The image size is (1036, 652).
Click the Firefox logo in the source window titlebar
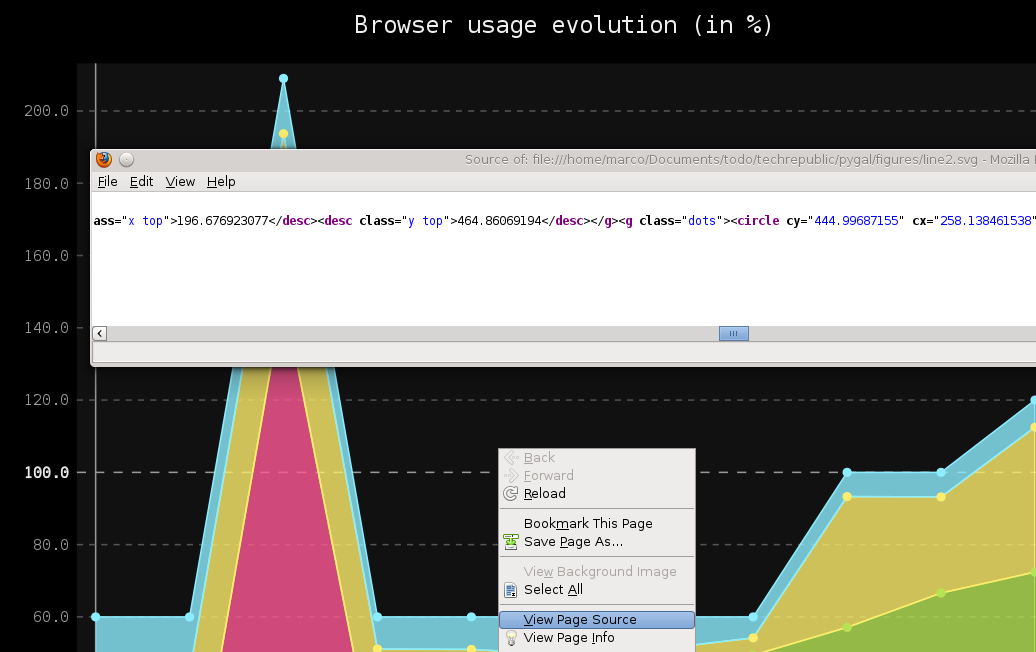click(x=103, y=159)
